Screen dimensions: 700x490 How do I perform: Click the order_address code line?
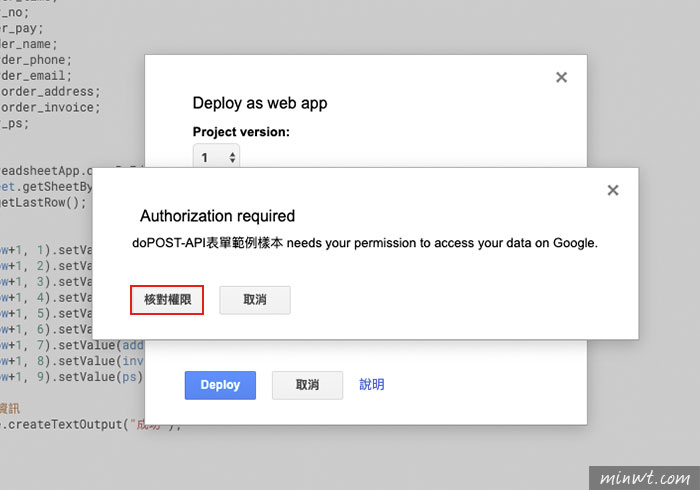pos(50,92)
